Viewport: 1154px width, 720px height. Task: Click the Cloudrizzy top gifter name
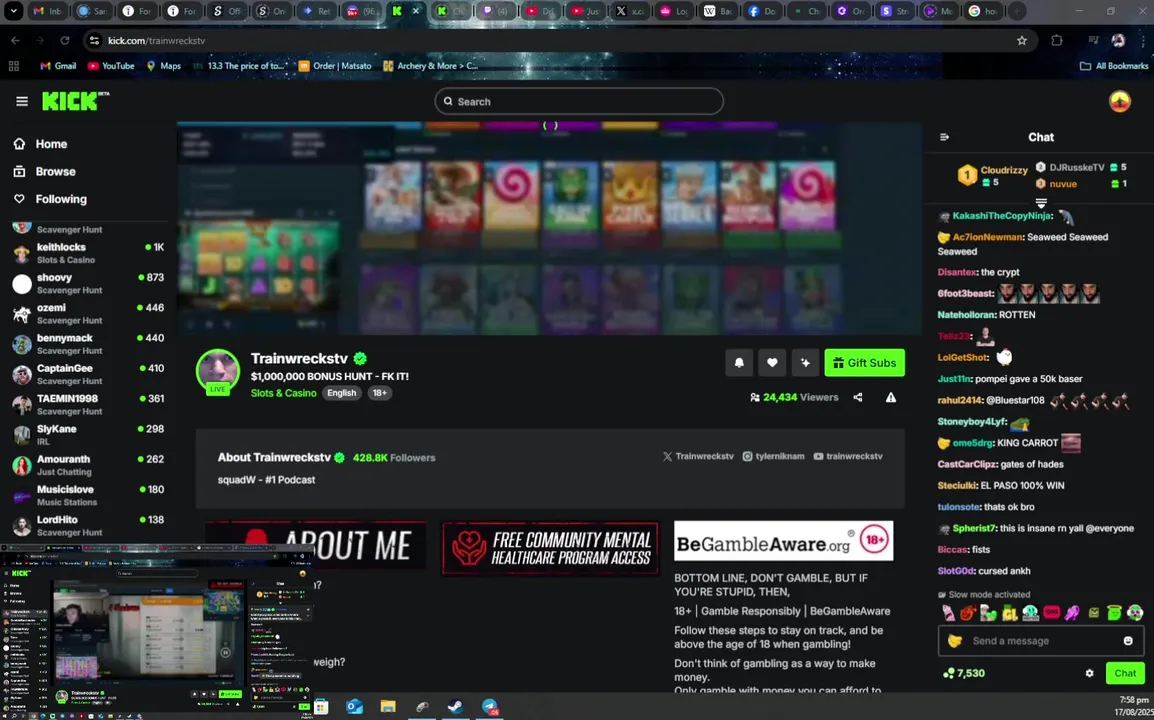click(x=1004, y=170)
